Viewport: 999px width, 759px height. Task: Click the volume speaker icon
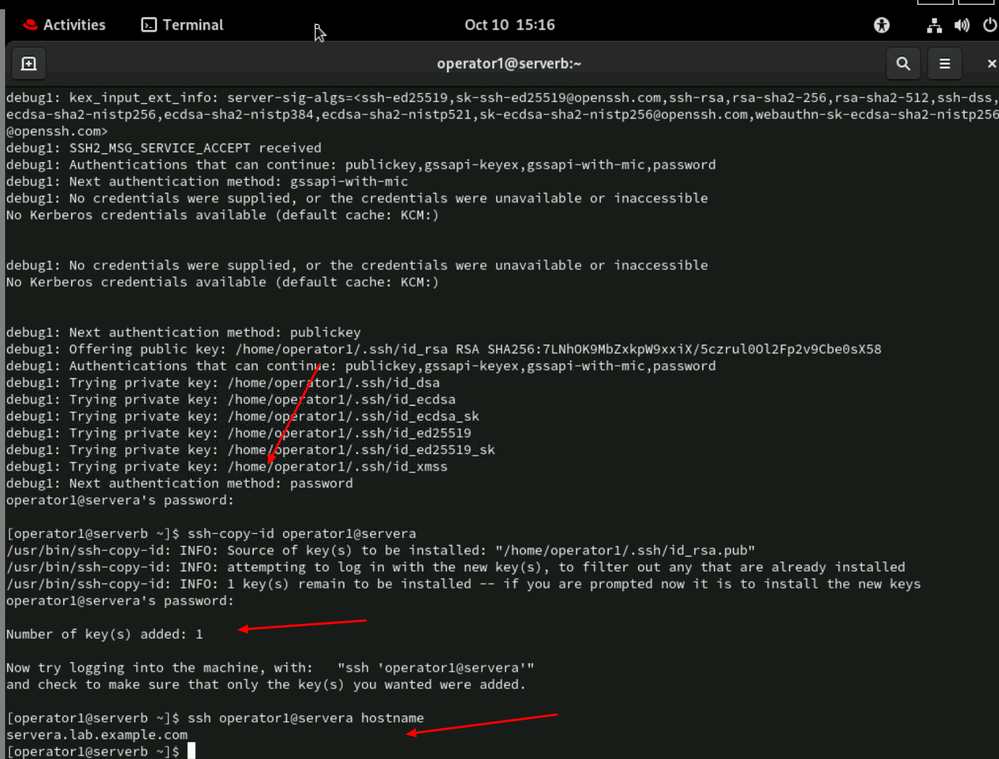962,25
